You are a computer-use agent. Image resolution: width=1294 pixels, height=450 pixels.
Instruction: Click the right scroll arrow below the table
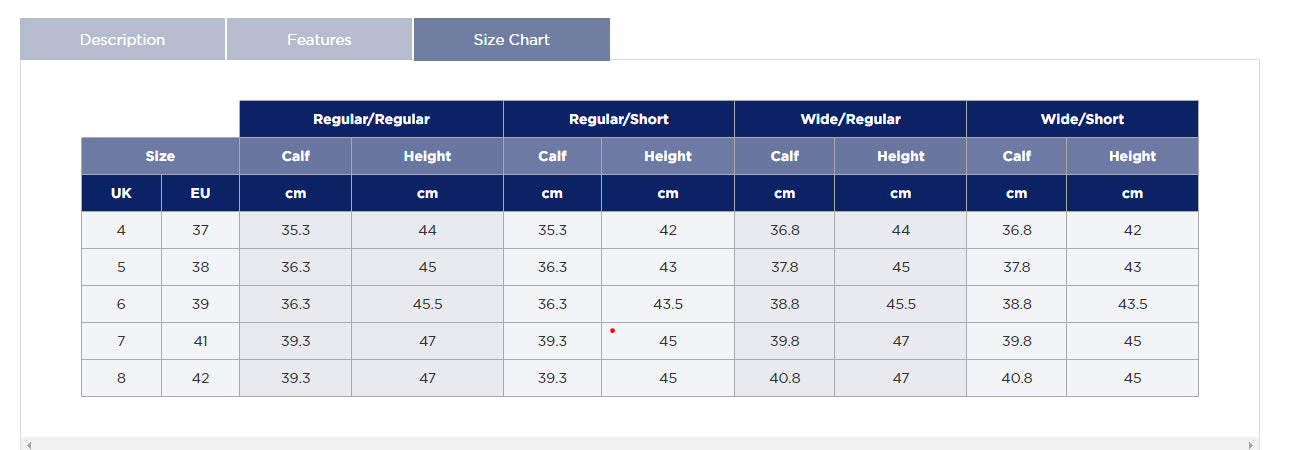pyautogui.click(x=1250, y=444)
